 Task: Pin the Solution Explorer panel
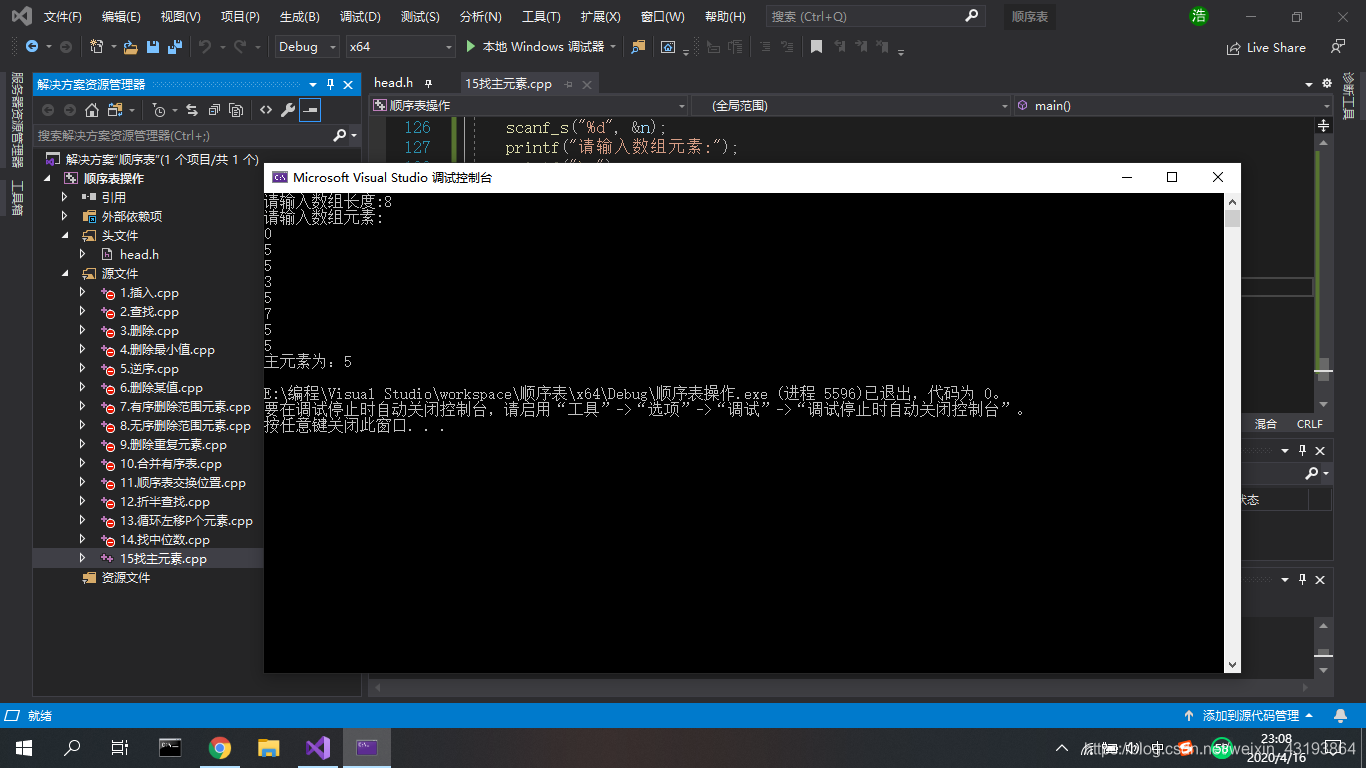coord(330,85)
